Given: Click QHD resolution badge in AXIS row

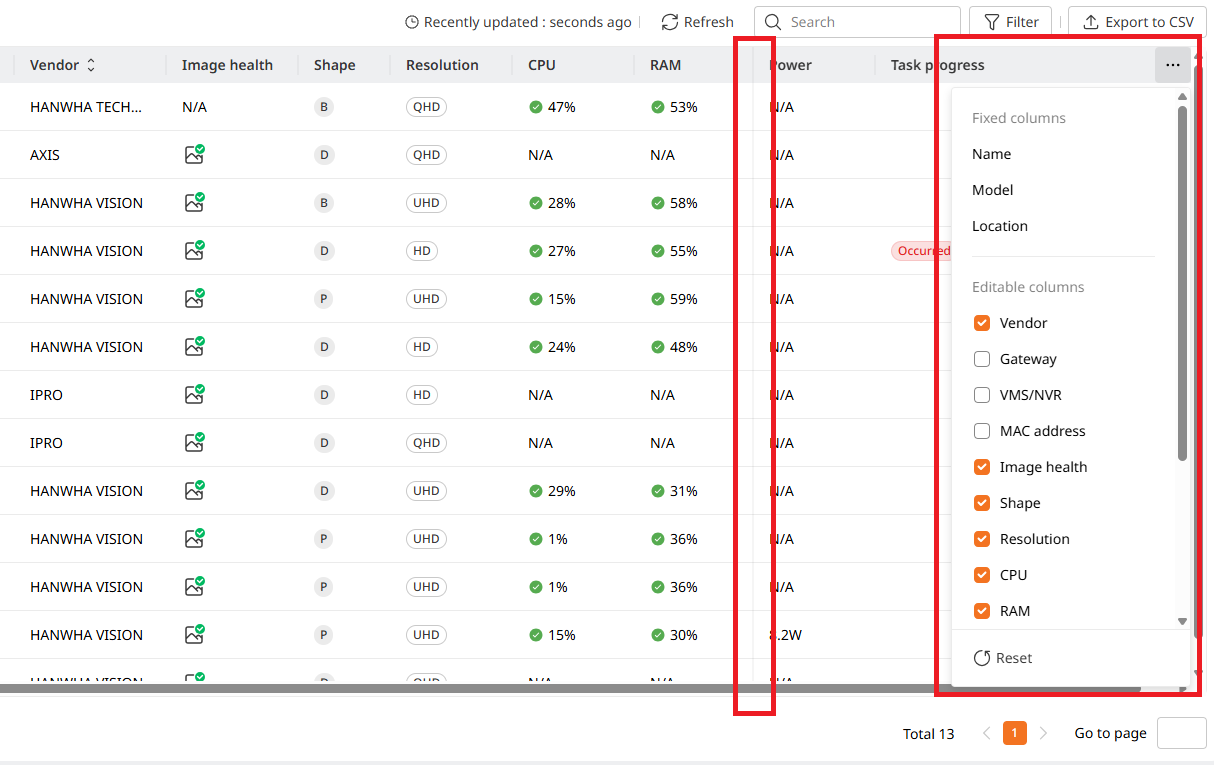Looking at the screenshot, I should 426,155.
